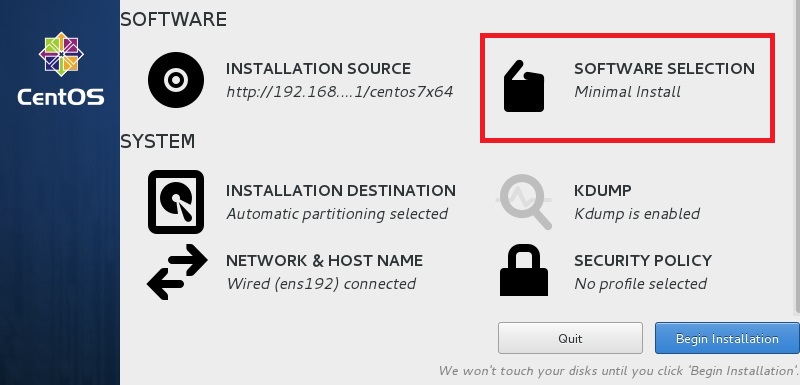Click the Quit button
The height and width of the screenshot is (385, 800).
570,338
